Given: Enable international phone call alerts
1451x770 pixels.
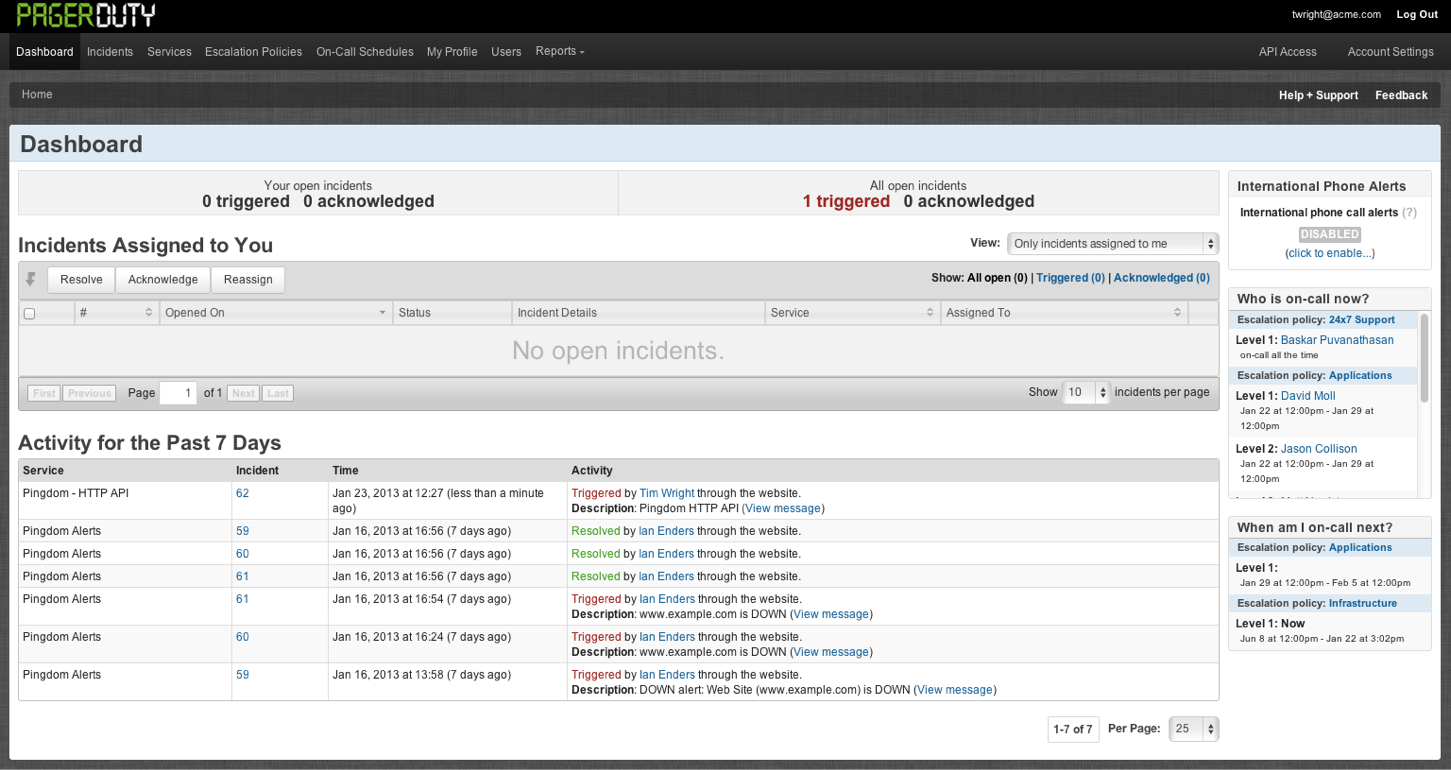Looking at the screenshot, I should click(x=1329, y=253).
